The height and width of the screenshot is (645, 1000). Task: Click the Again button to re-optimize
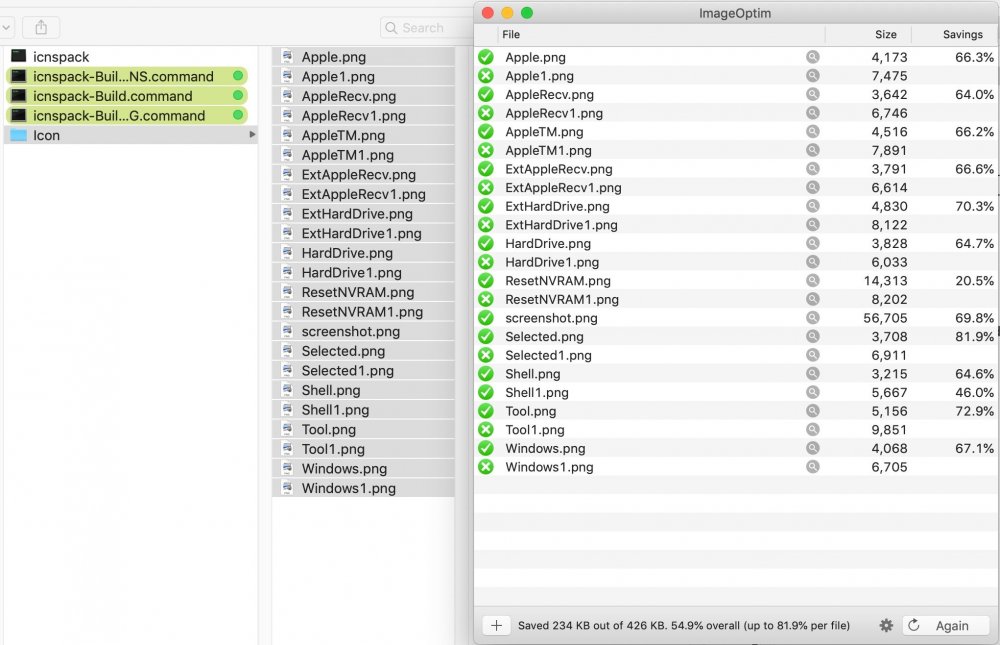[x=946, y=625]
